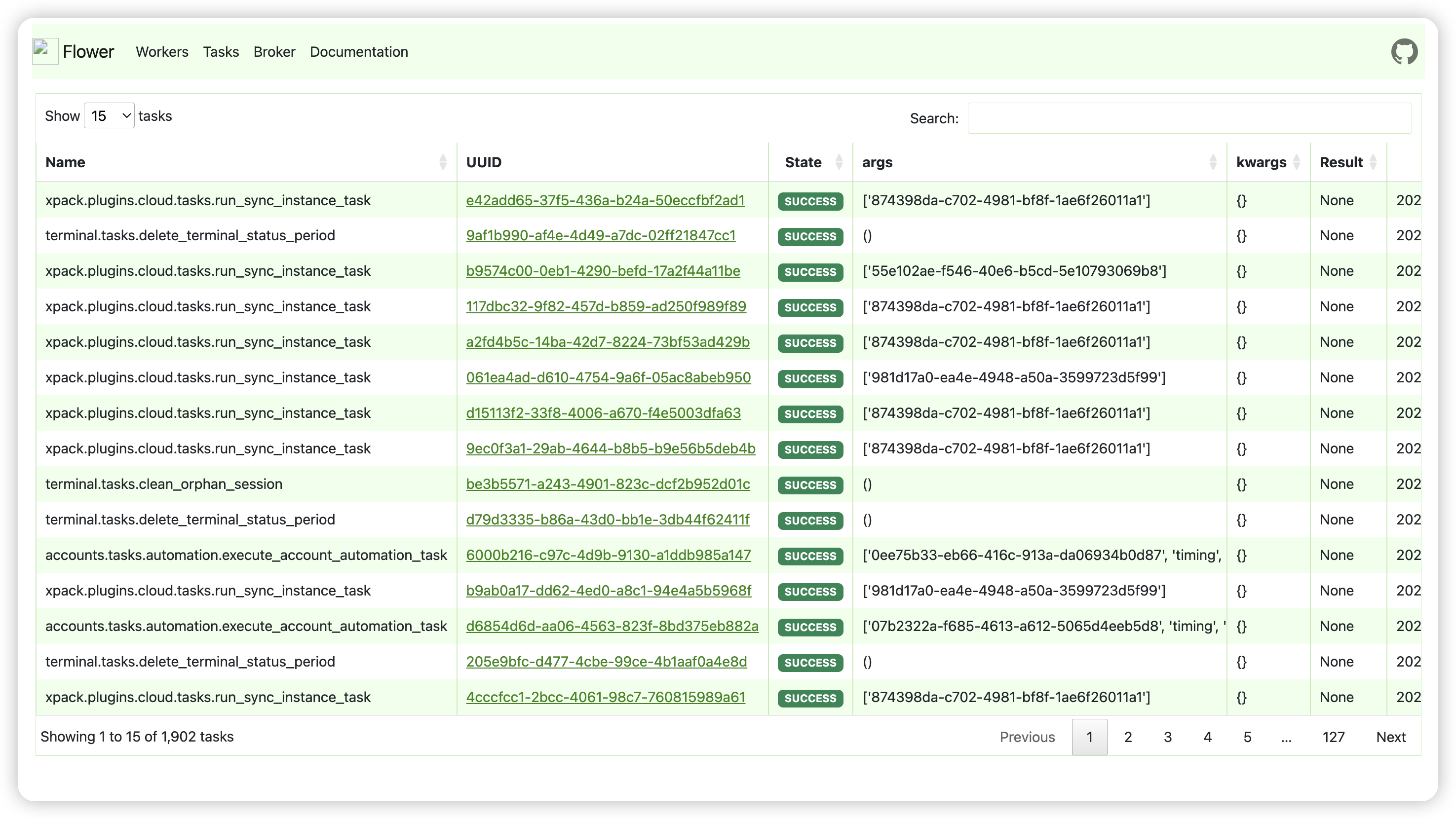This screenshot has width=1456, height=819.
Task: Go to pagination page 4
Action: pyautogui.click(x=1208, y=737)
